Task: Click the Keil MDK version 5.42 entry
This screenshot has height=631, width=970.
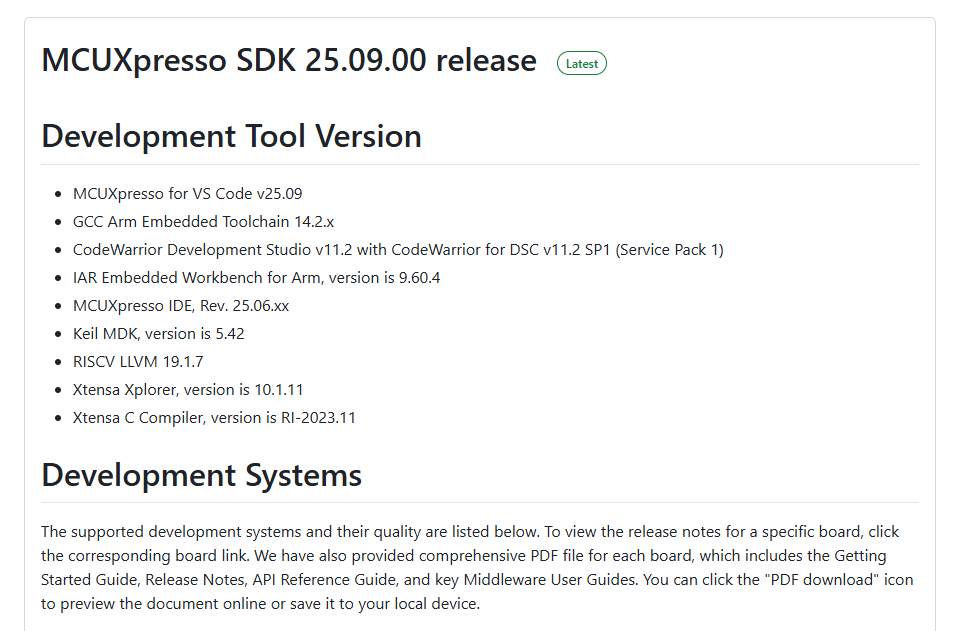Action: 158,333
